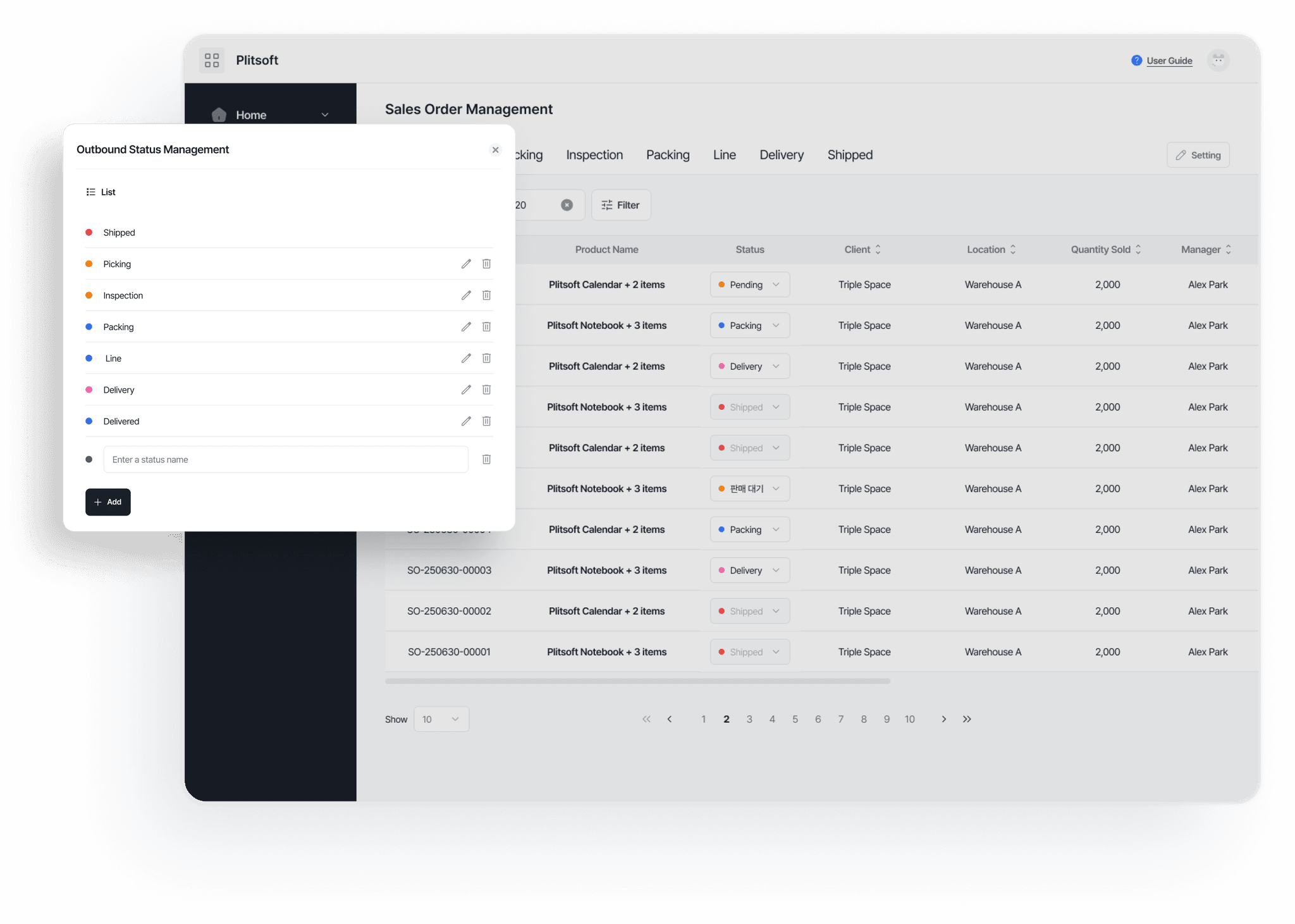Screen dimensions: 1295x924
Task: Click the user avatar icon
Action: pyautogui.click(x=1218, y=61)
